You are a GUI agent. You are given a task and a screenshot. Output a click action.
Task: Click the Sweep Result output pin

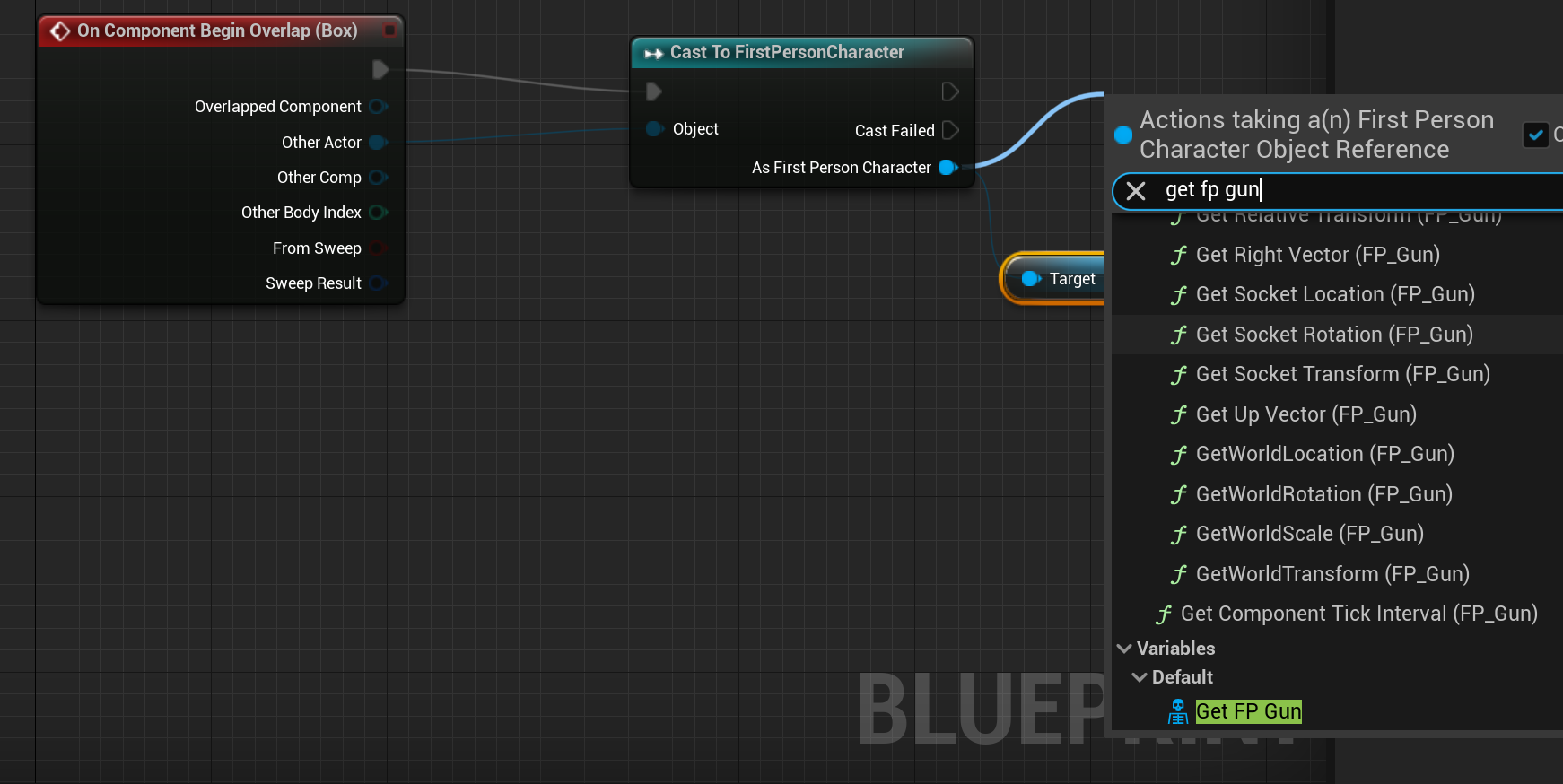coord(378,283)
